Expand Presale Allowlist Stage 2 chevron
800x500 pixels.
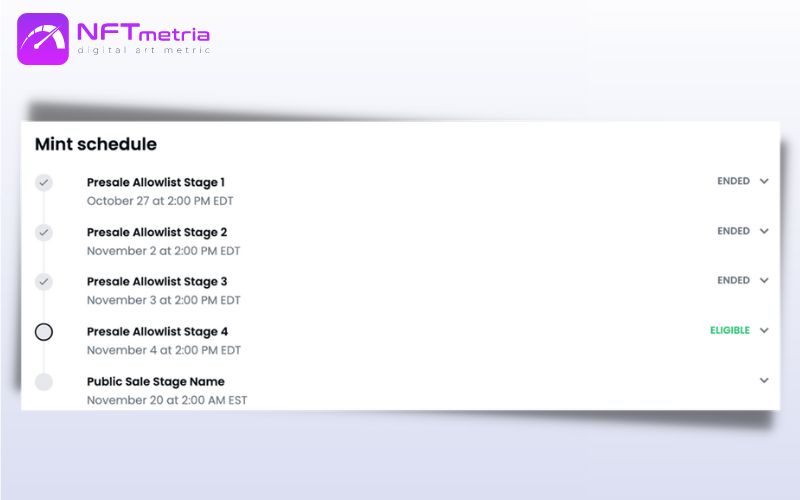pos(764,231)
